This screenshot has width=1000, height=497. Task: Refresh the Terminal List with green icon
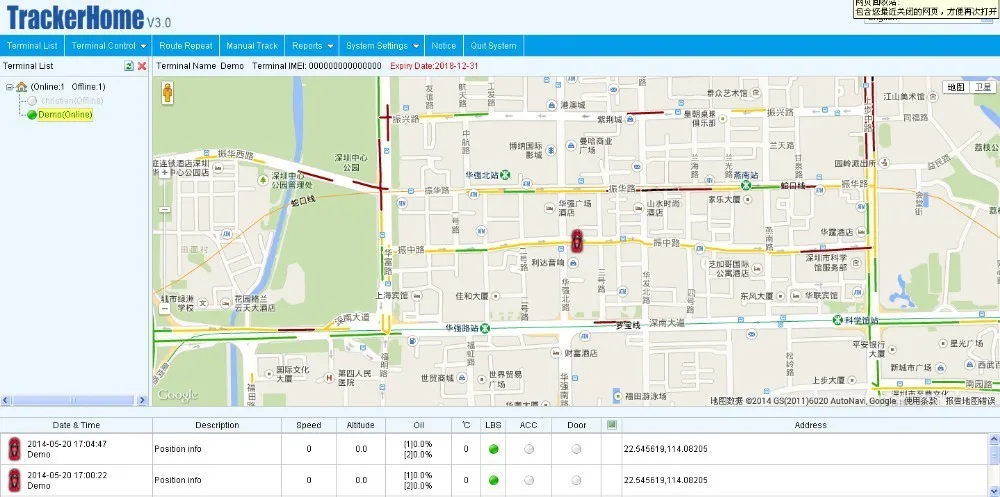click(x=129, y=66)
